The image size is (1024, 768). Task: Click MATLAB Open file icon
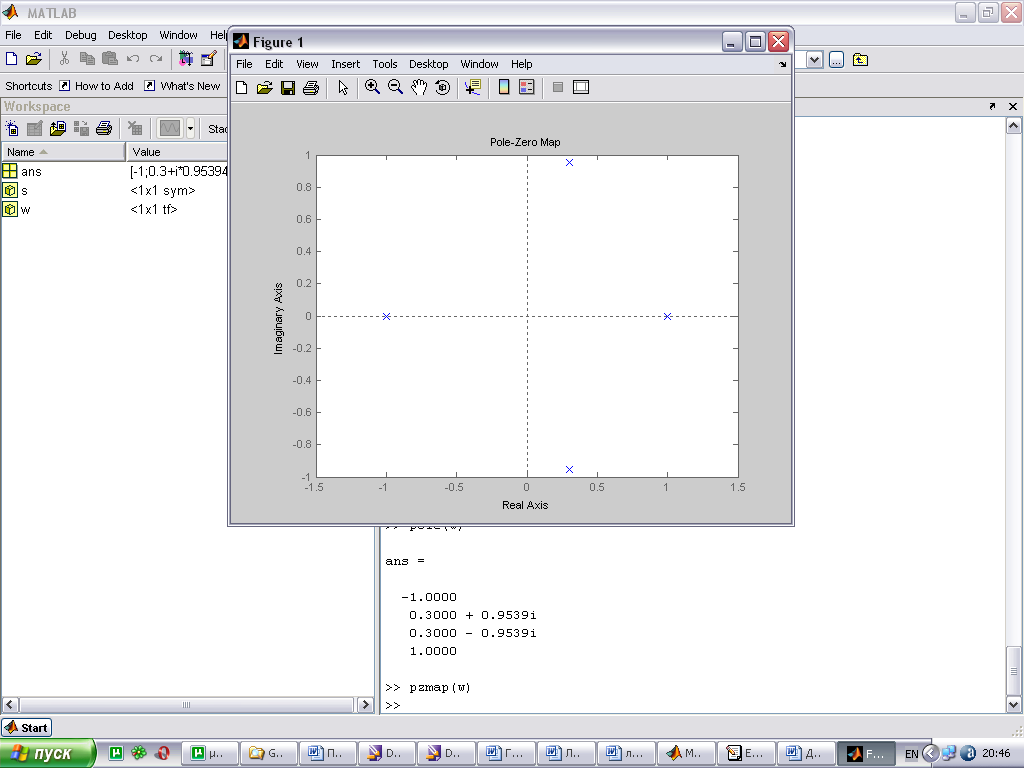[33, 59]
